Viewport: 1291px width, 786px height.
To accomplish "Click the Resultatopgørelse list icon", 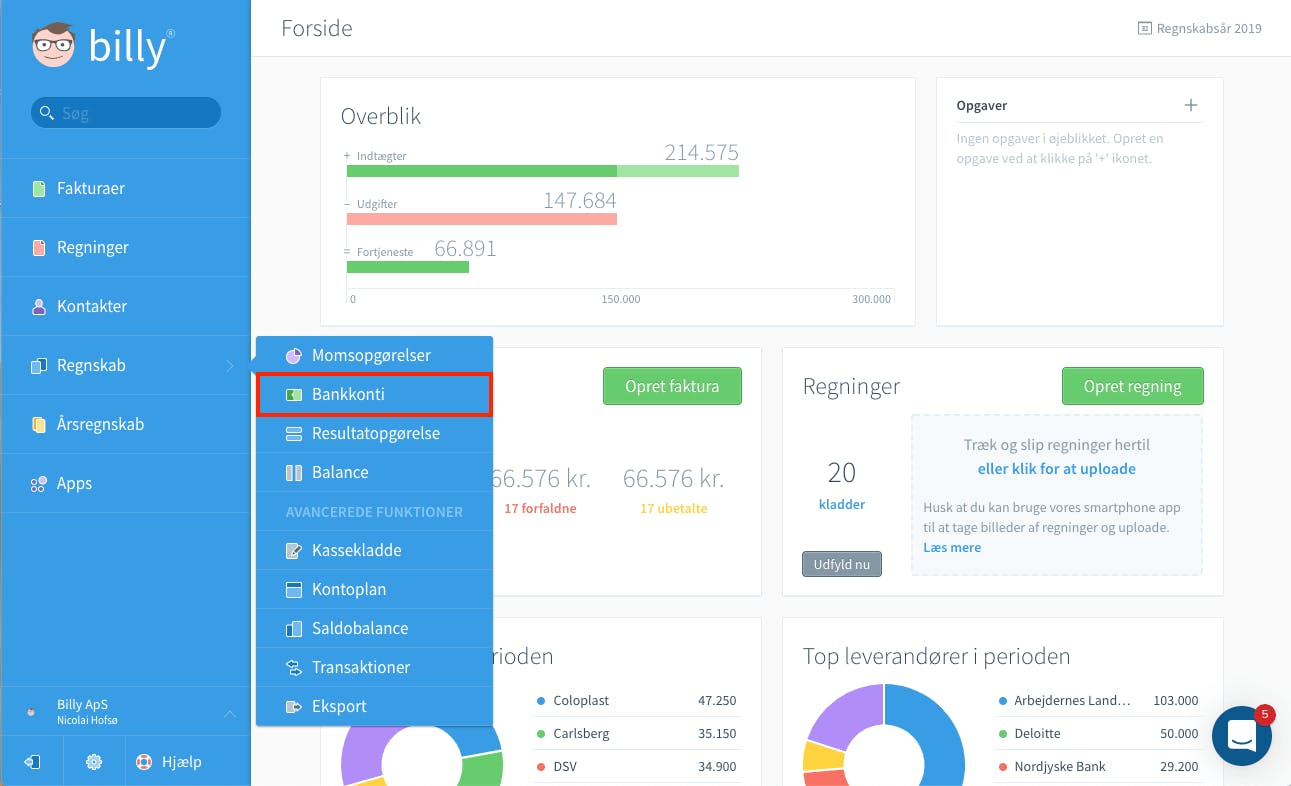I will coord(294,434).
